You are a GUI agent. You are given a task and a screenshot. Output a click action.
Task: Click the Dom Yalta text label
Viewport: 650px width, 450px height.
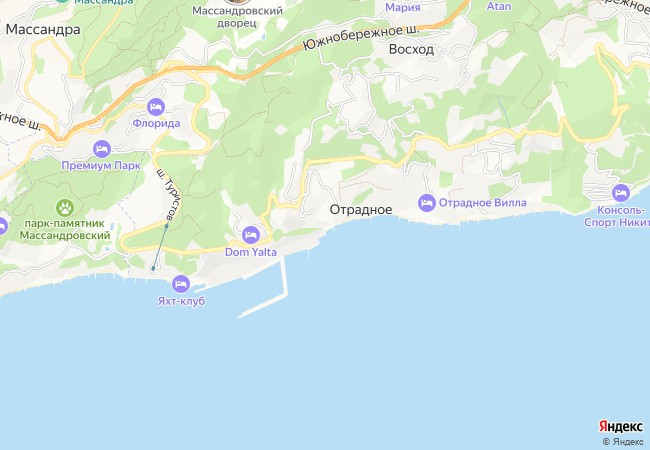pos(251,252)
